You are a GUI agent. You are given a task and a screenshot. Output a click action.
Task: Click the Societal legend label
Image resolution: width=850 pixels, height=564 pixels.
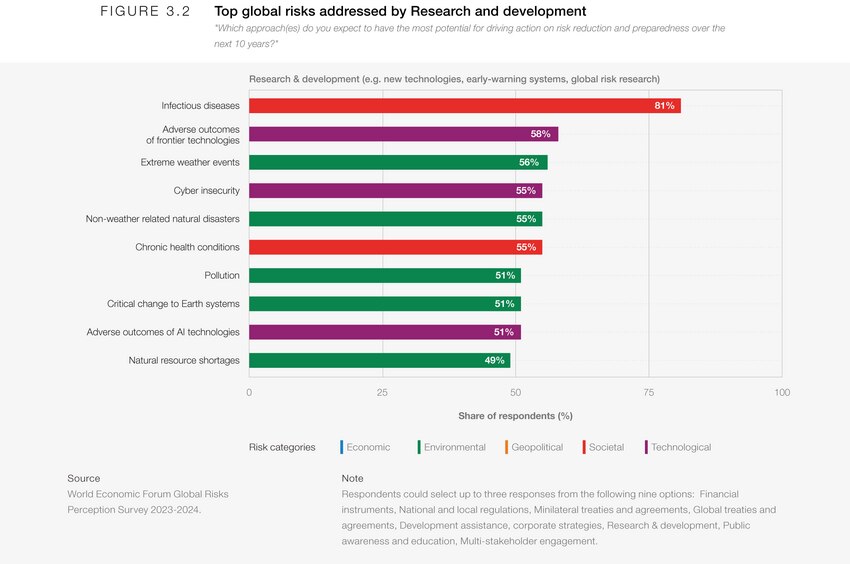point(607,447)
